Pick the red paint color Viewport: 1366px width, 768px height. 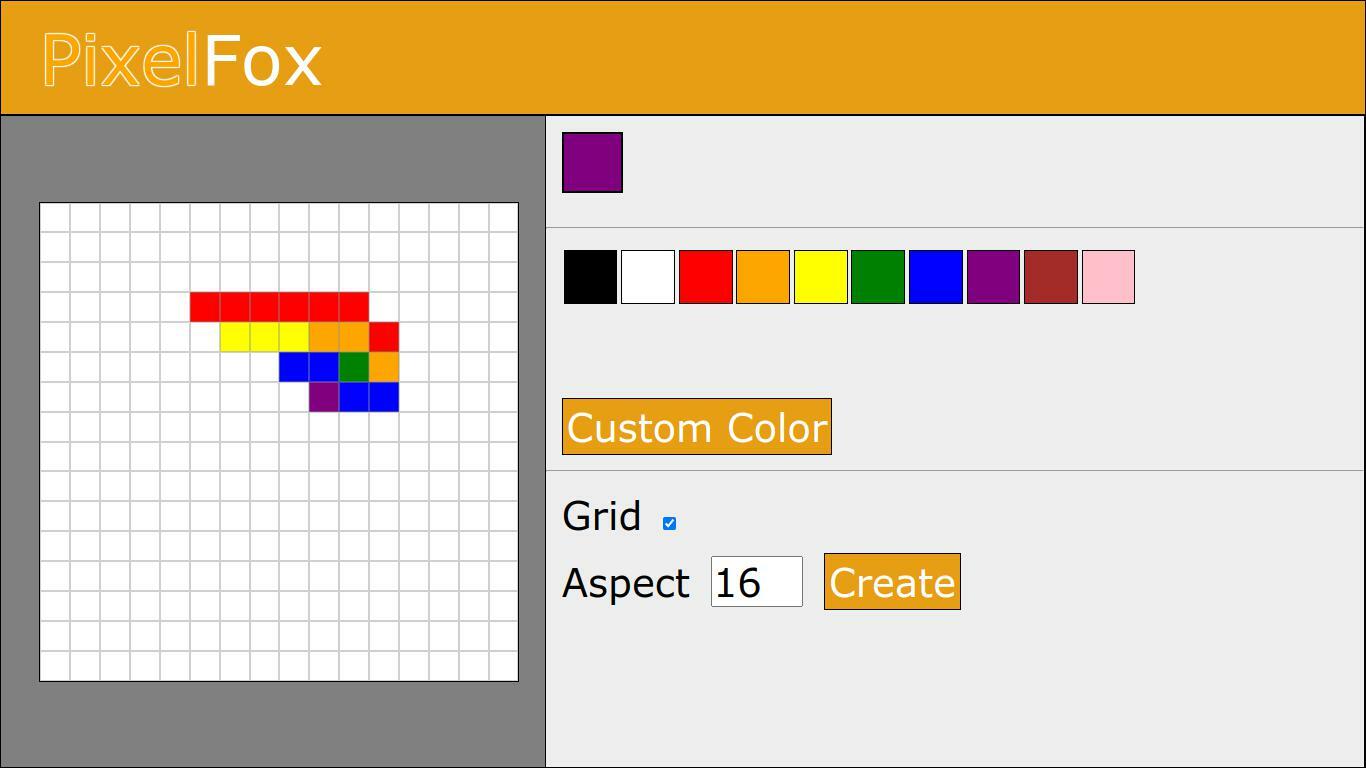click(x=705, y=277)
